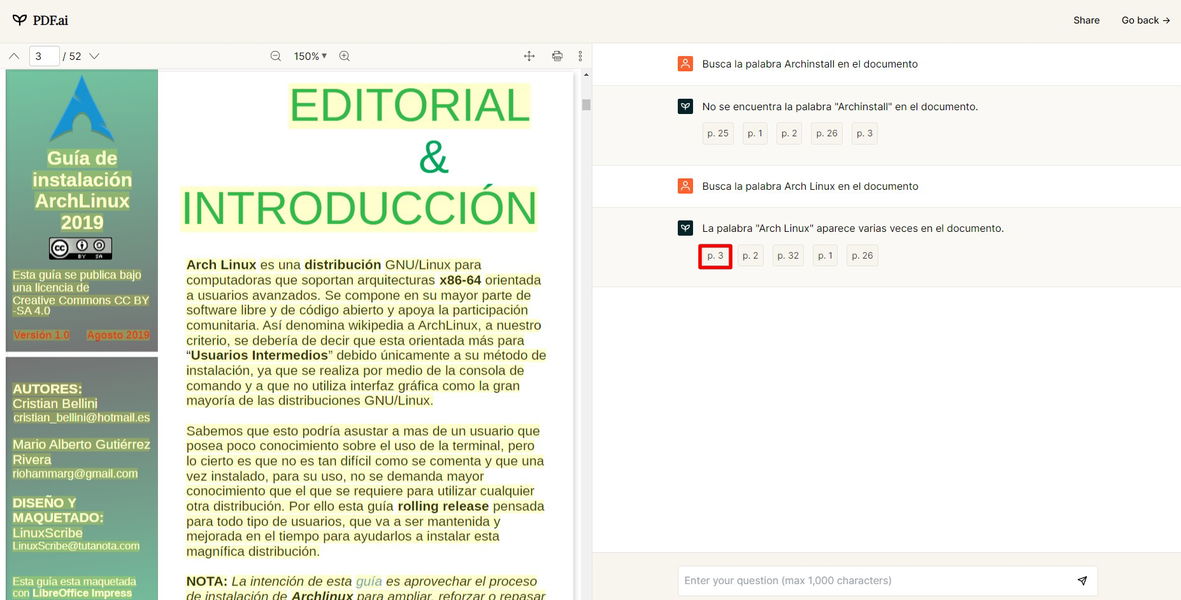Open p. 1 citation under the Archinstall answer

point(755,133)
